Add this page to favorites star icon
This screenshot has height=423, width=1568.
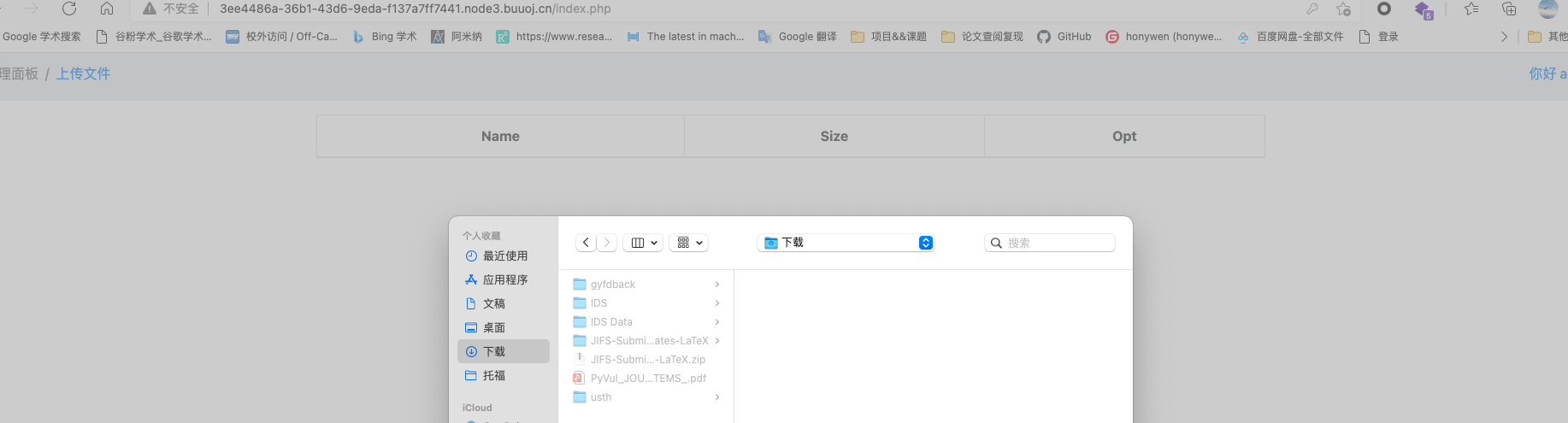click(1344, 9)
